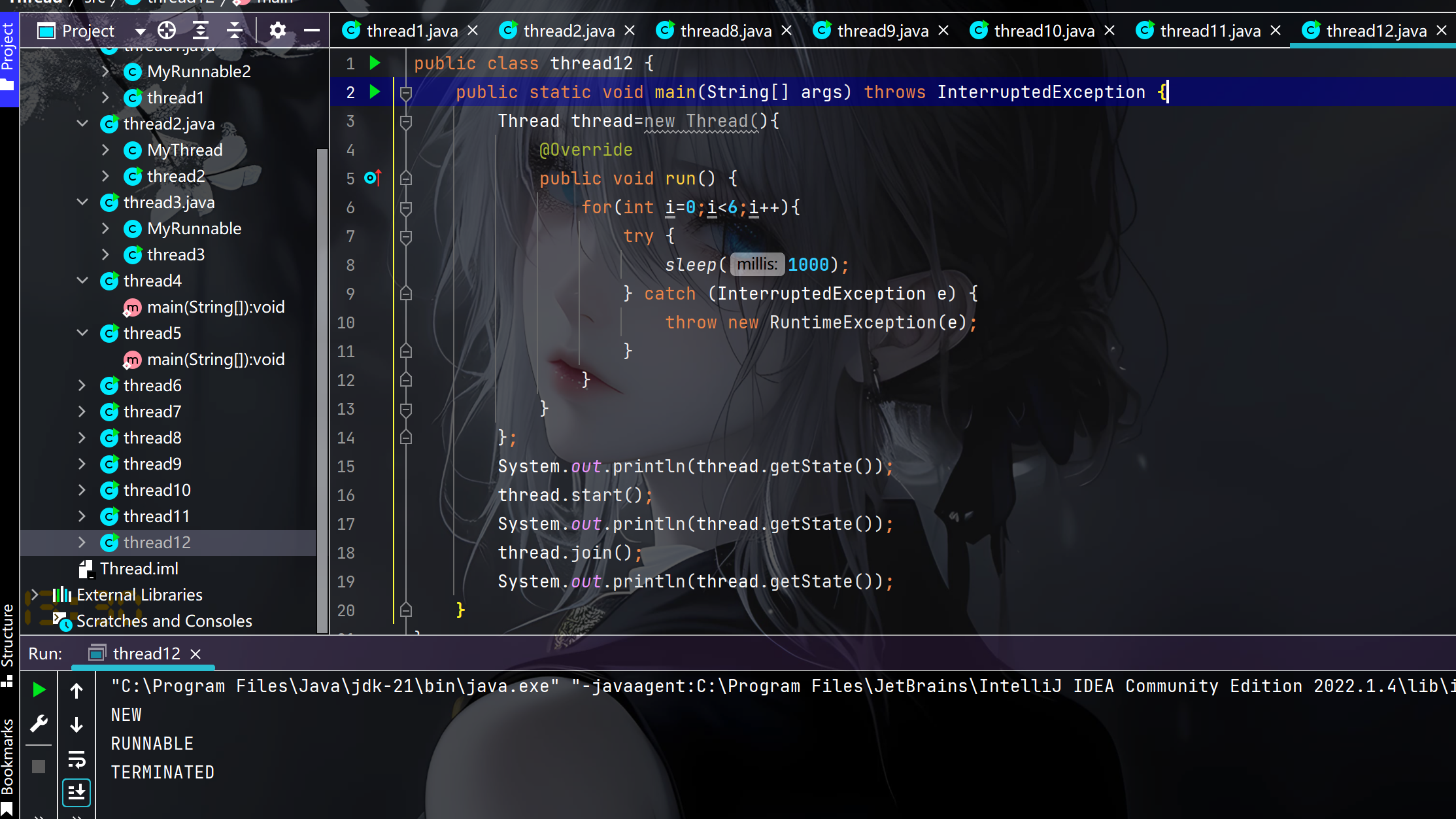
Task: Collapse all nodes in Project panel
Action: (x=233, y=30)
